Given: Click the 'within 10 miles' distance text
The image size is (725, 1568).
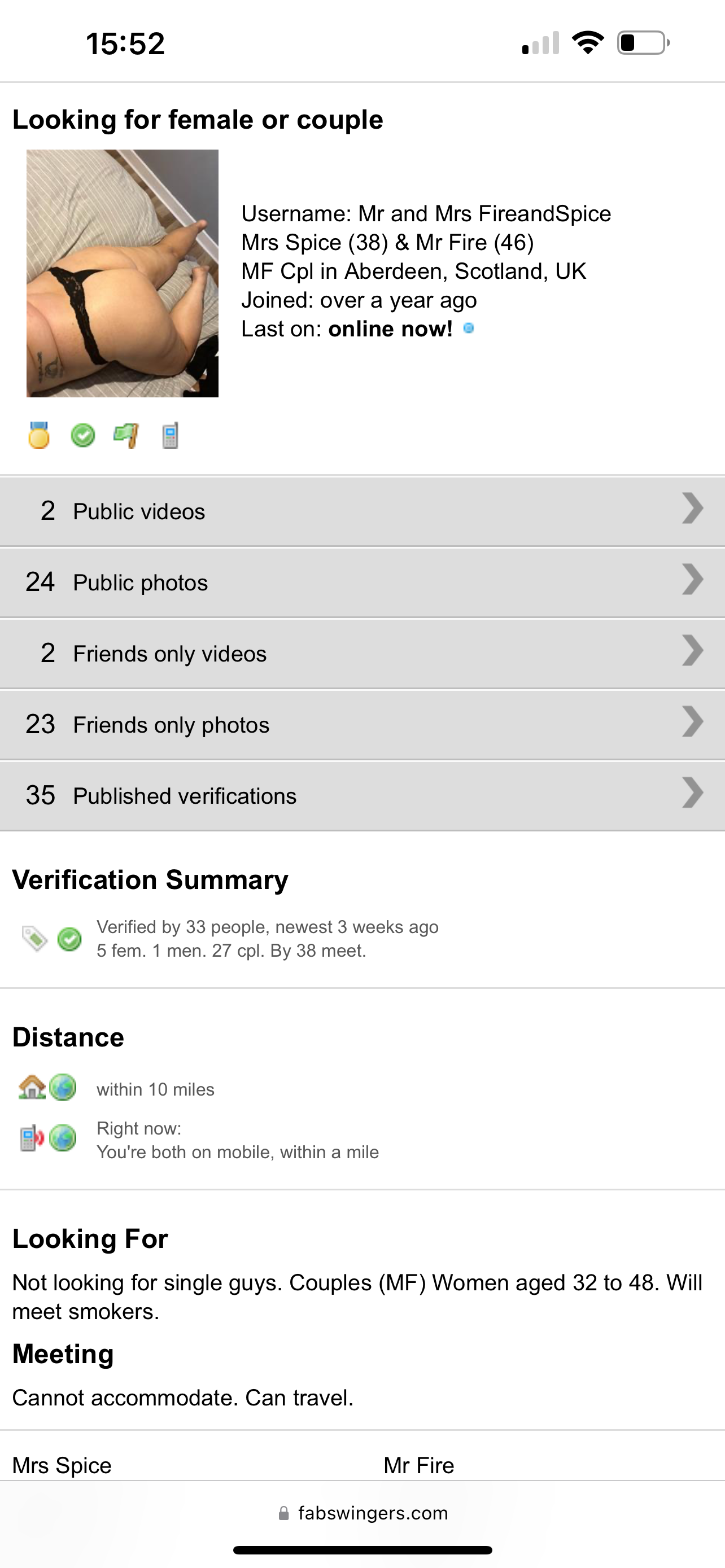Looking at the screenshot, I should click(x=155, y=1089).
